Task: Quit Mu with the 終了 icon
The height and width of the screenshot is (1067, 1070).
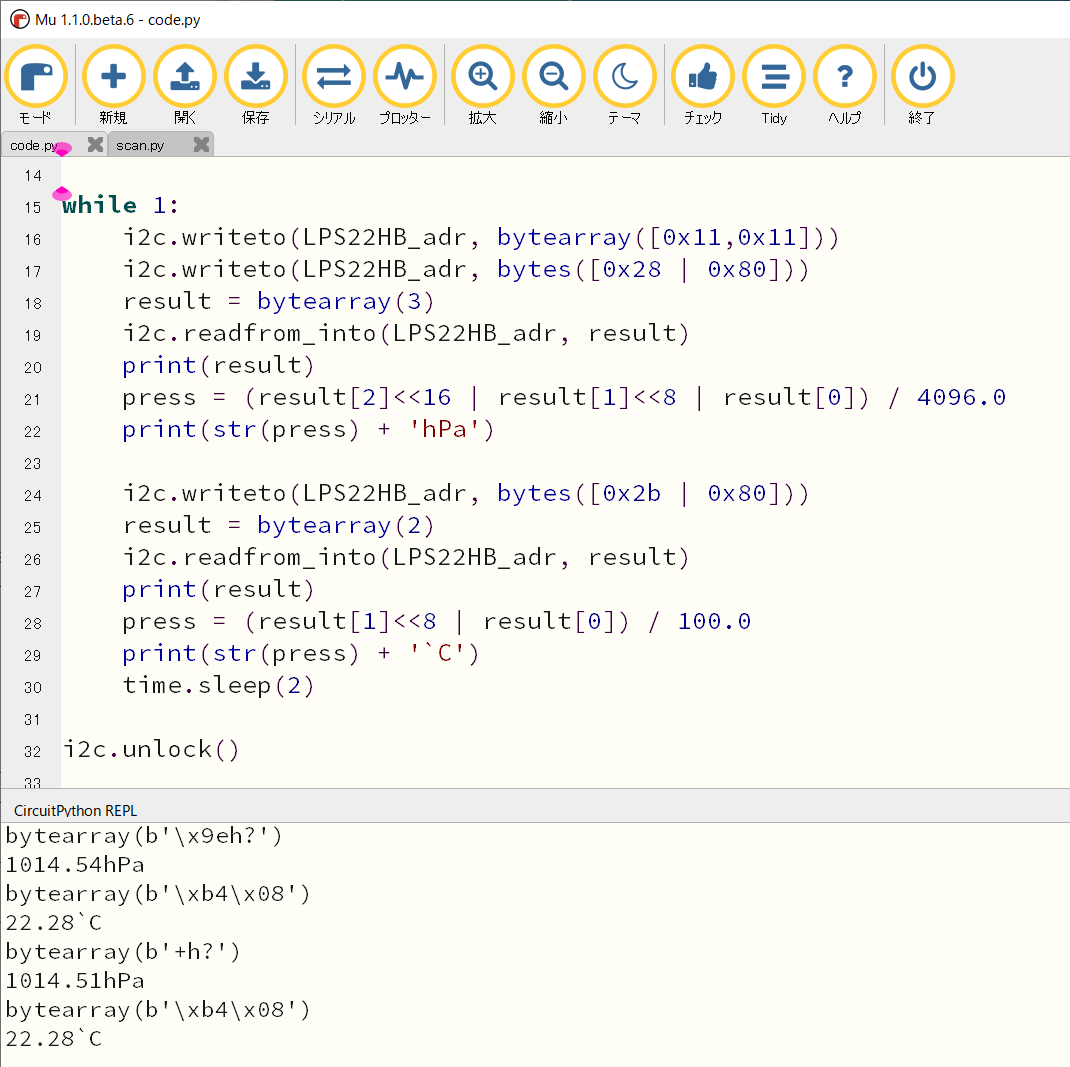Action: 921,76
